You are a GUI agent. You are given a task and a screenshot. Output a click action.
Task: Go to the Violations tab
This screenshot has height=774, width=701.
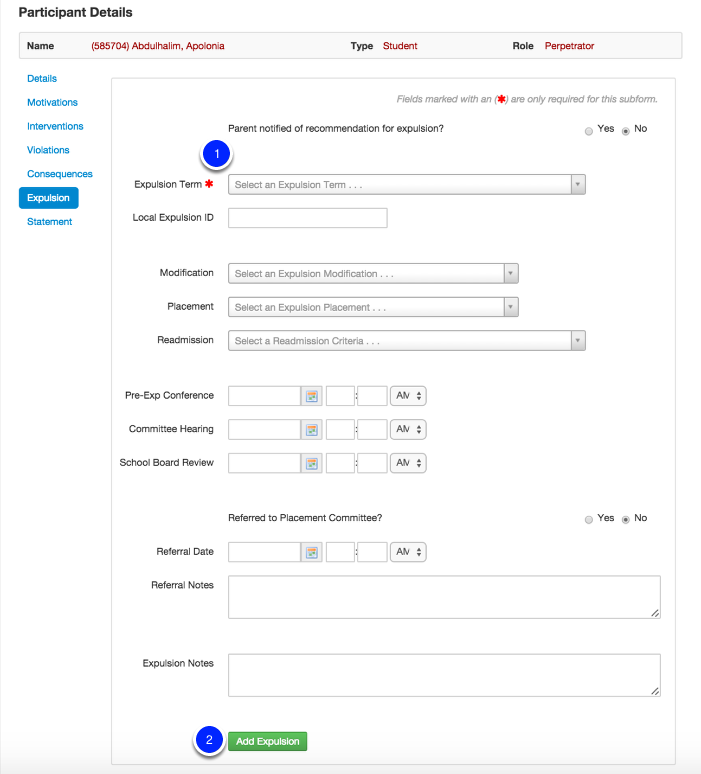48,150
